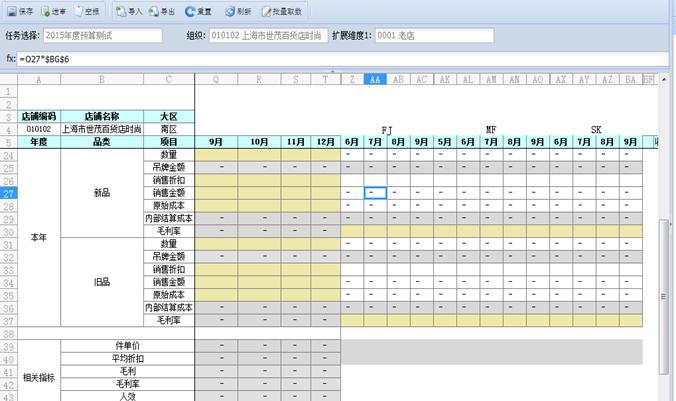Click the 旧品 category cell
This screenshot has height=401, width=676.
click(x=102, y=282)
